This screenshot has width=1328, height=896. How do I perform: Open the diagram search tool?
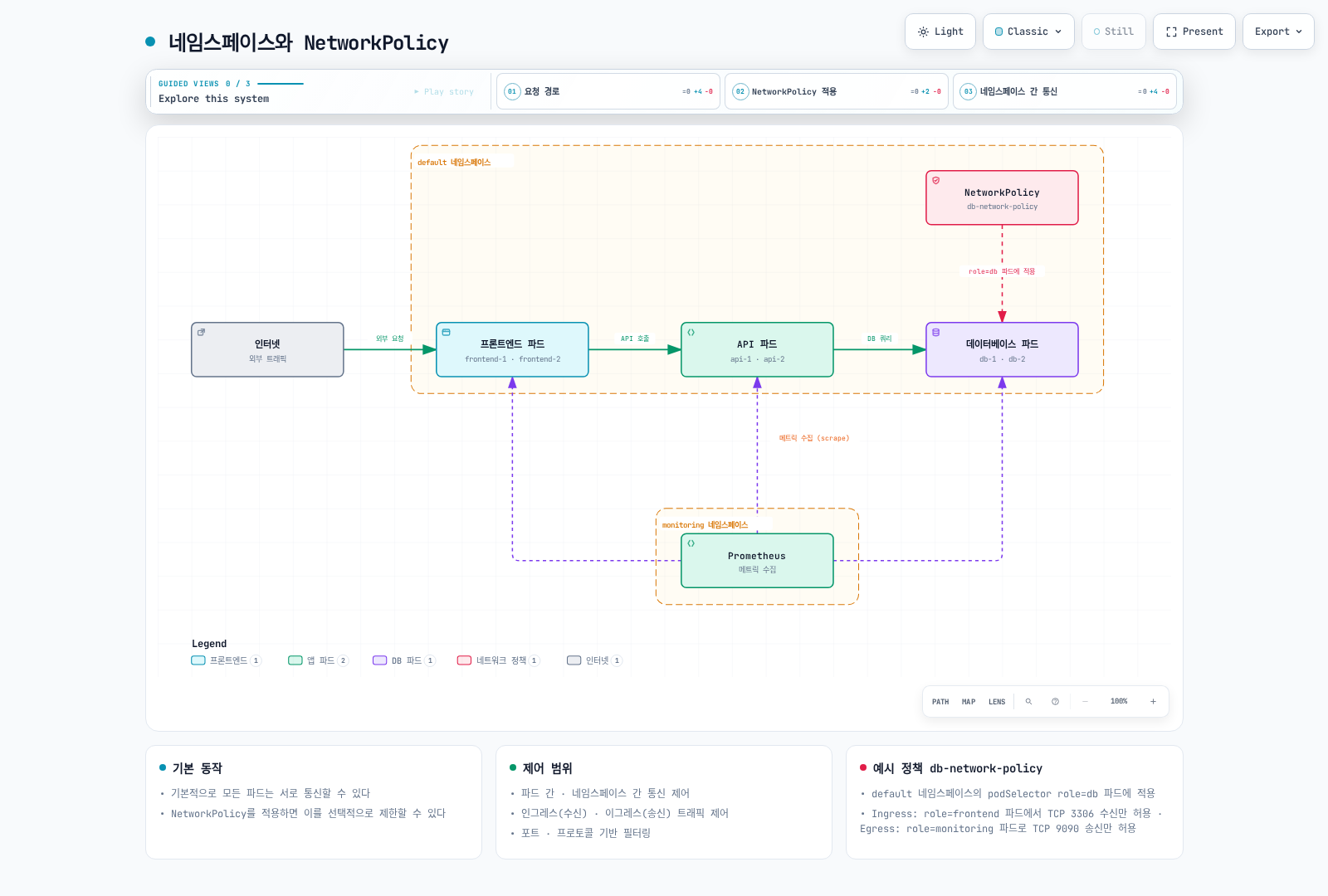click(x=1028, y=702)
